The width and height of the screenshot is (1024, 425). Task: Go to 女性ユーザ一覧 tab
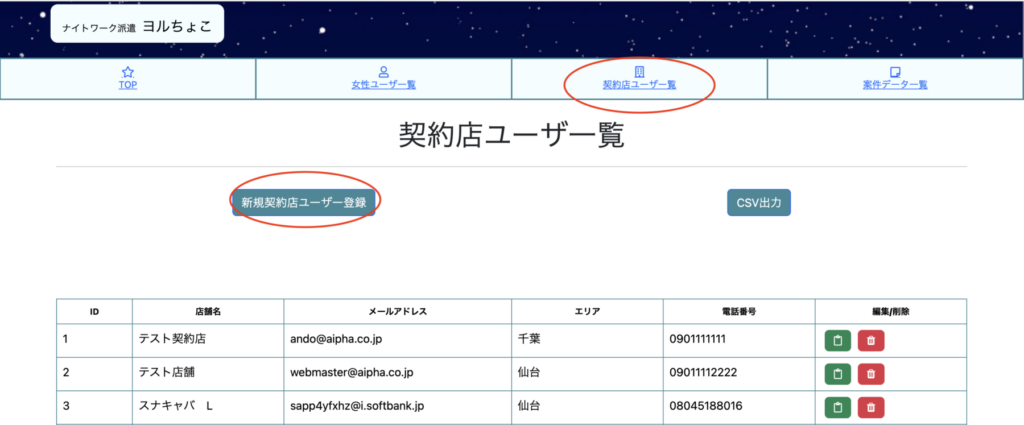click(383, 85)
